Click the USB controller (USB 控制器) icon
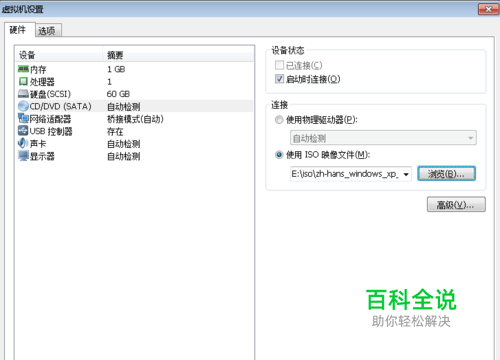 (x=23, y=131)
